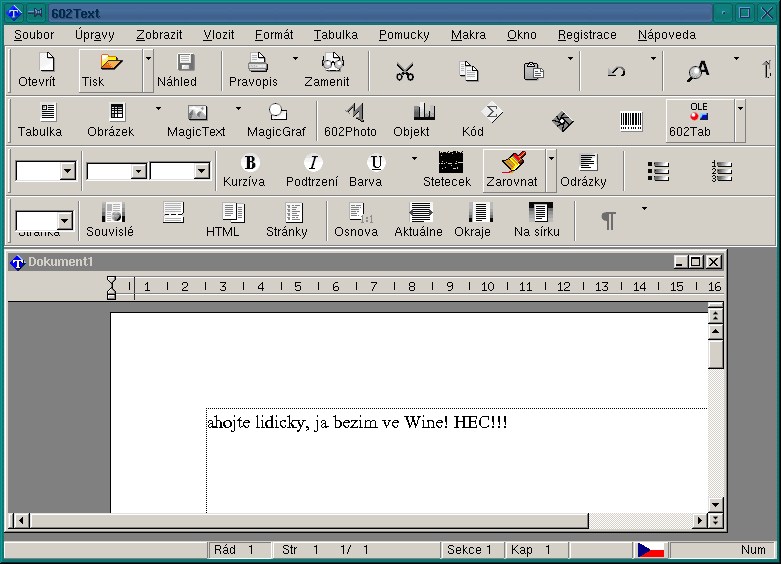The height and width of the screenshot is (564, 781).
Task: Click the pinwheel swirl icon
Action: pos(562,121)
